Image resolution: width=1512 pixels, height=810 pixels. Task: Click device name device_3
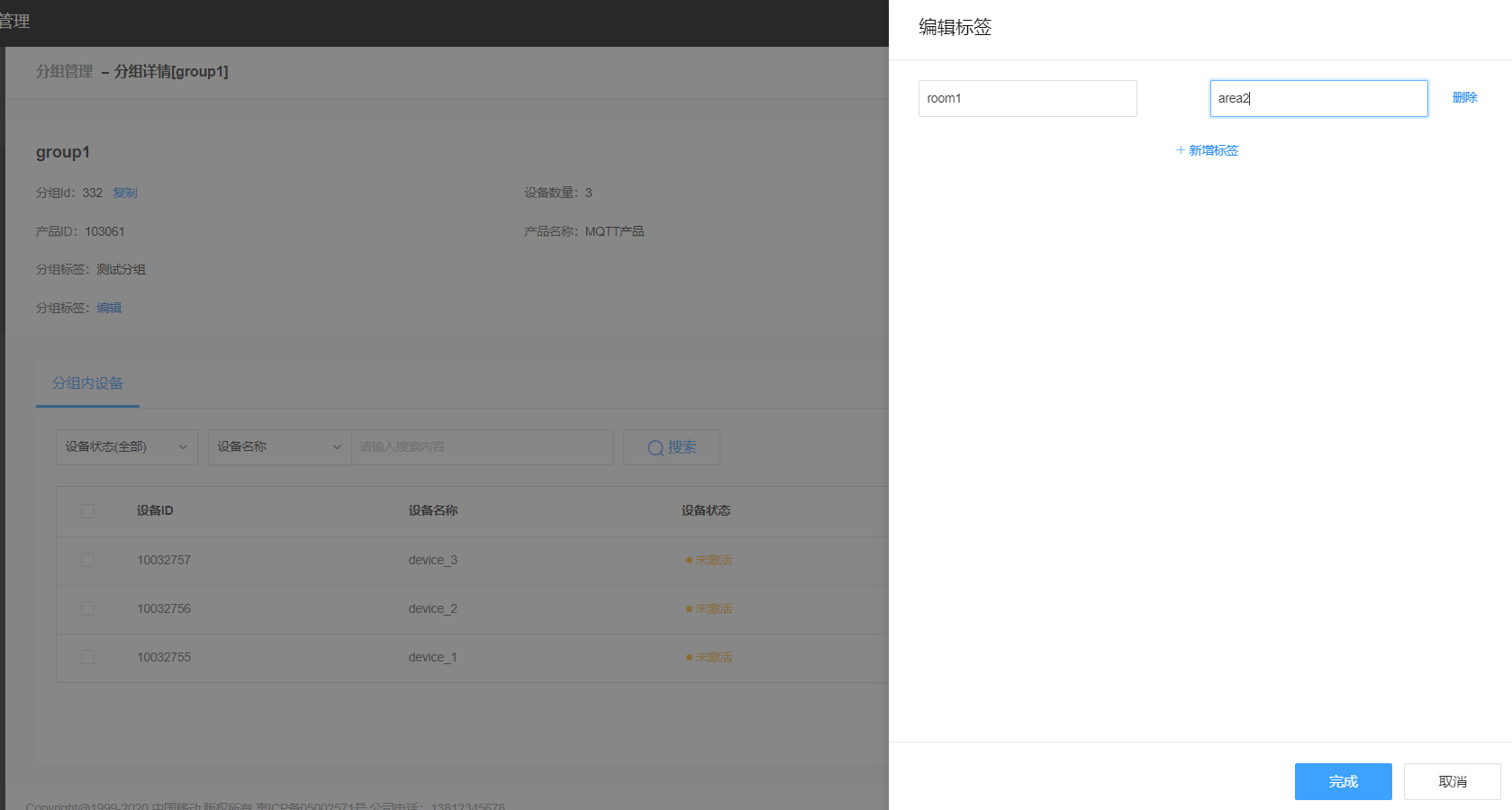tap(433, 560)
